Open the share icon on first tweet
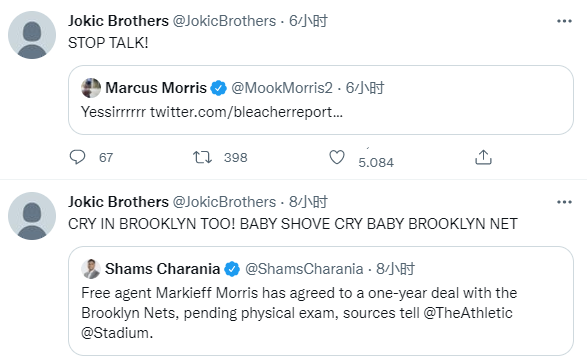The height and width of the screenshot is (360, 587). 483,157
